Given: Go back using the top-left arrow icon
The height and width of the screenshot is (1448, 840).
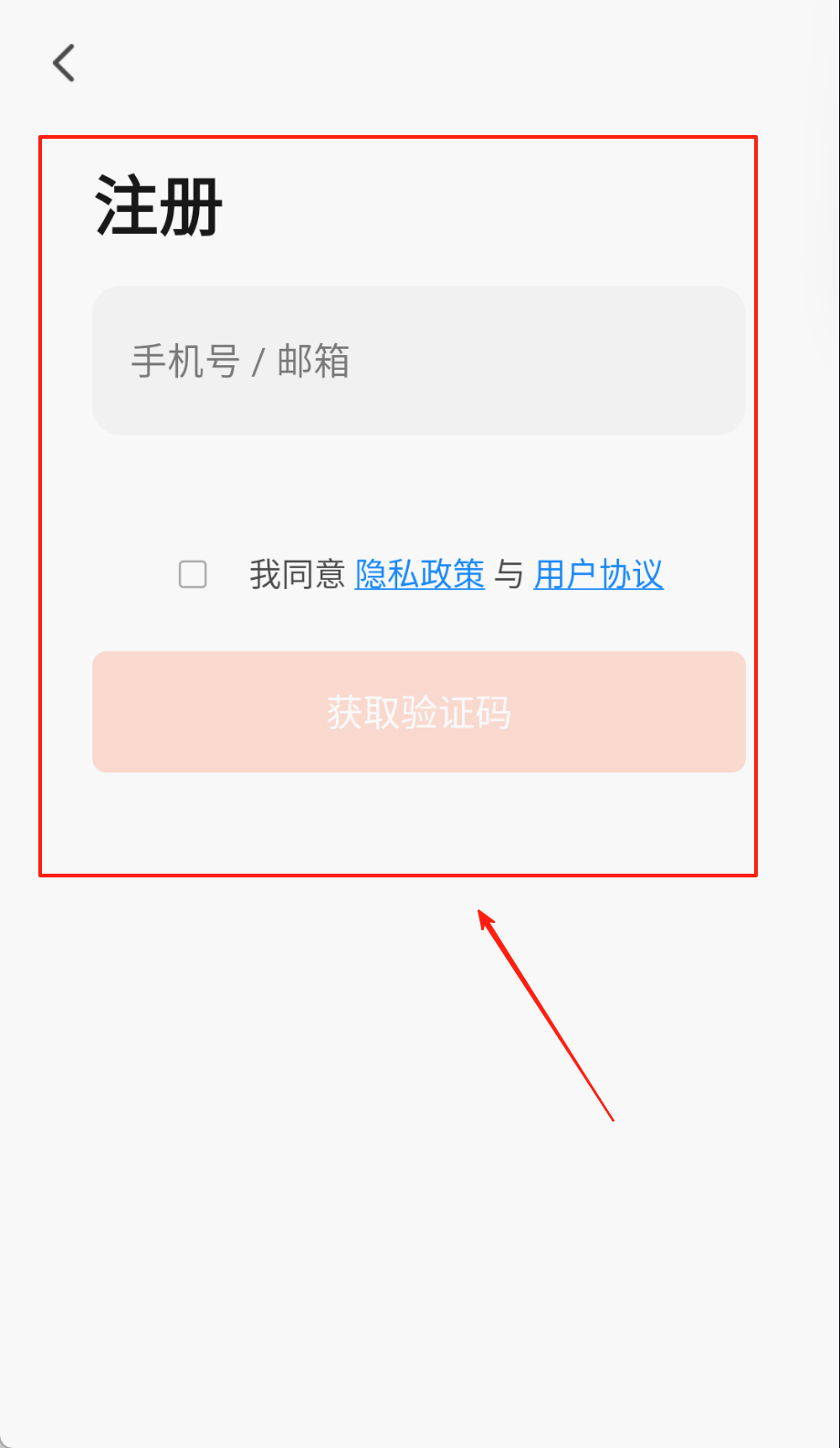Looking at the screenshot, I should coord(63,63).
